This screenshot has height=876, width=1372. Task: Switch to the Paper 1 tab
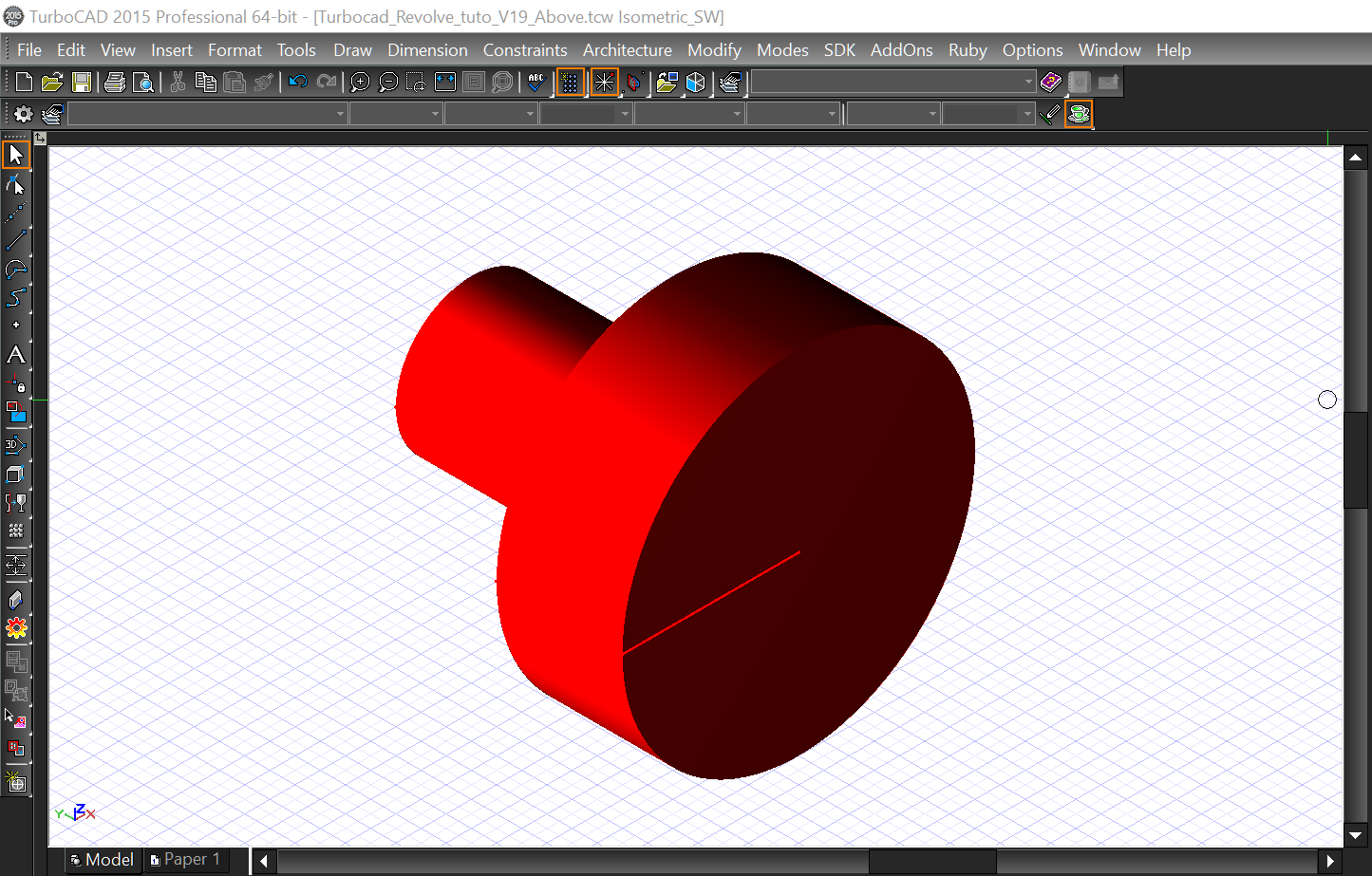coord(186,860)
